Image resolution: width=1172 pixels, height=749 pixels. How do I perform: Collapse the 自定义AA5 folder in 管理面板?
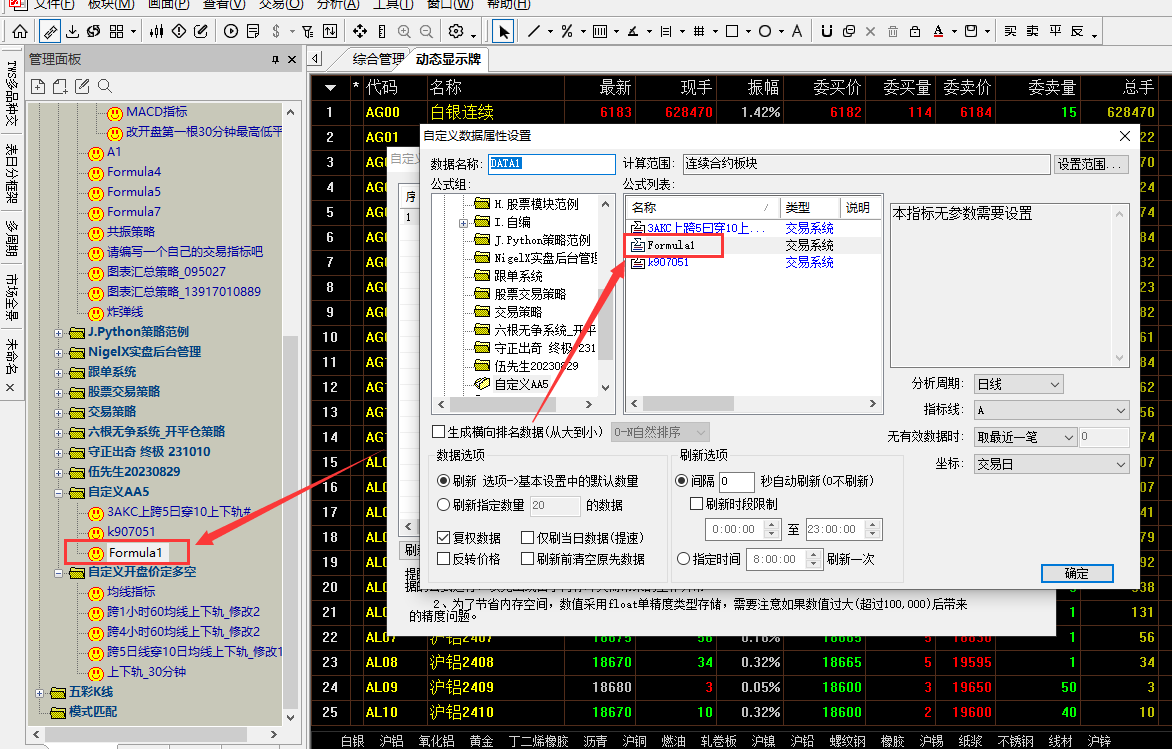tap(58, 493)
